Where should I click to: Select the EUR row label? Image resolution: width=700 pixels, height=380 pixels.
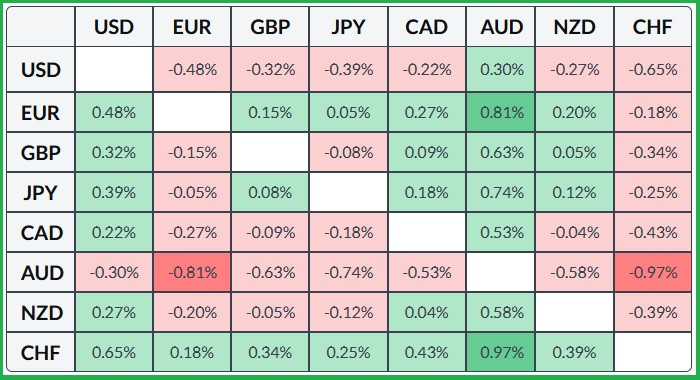(41, 113)
